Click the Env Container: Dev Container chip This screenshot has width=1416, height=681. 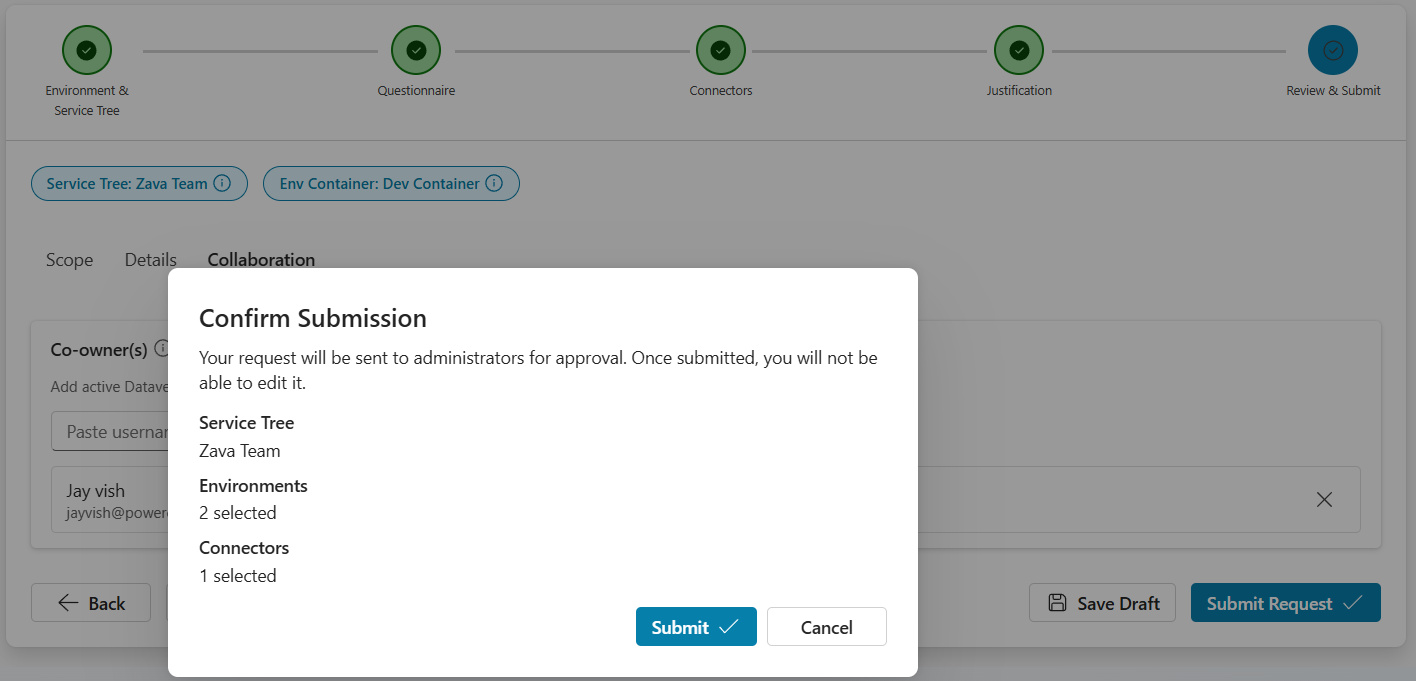point(391,184)
